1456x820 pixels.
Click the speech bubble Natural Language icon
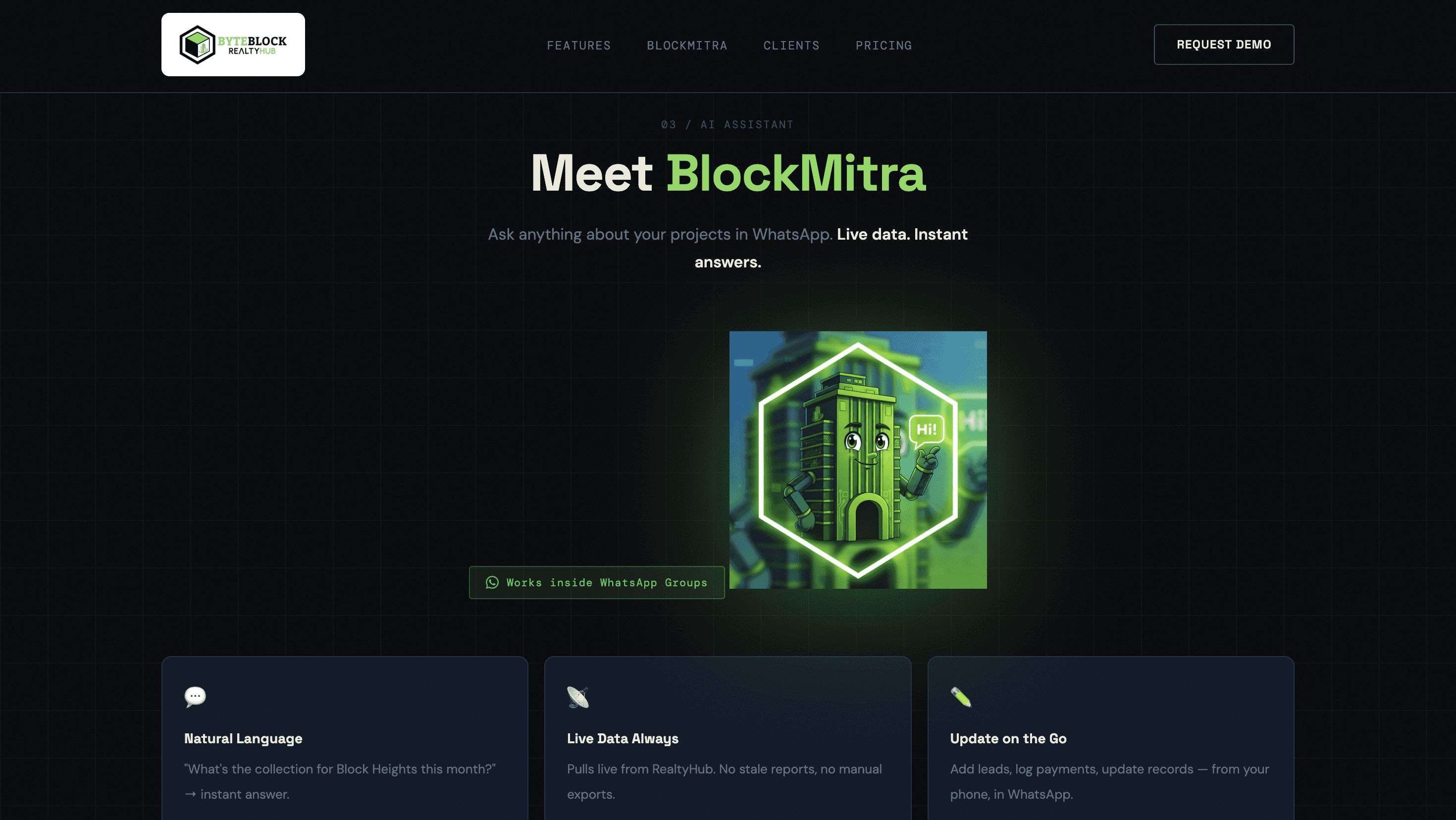point(195,696)
